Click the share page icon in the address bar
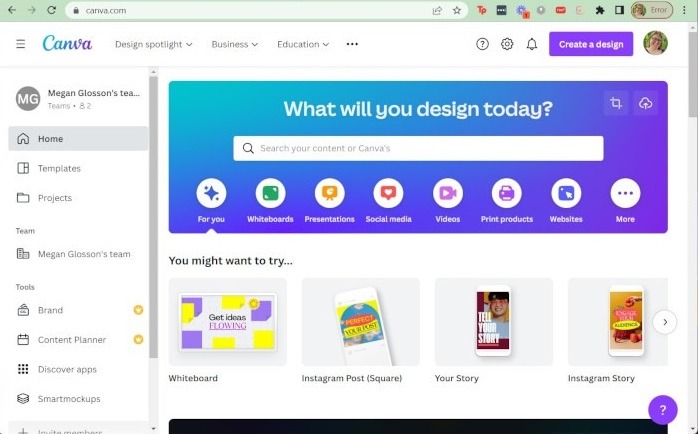The image size is (698, 434). [x=437, y=10]
